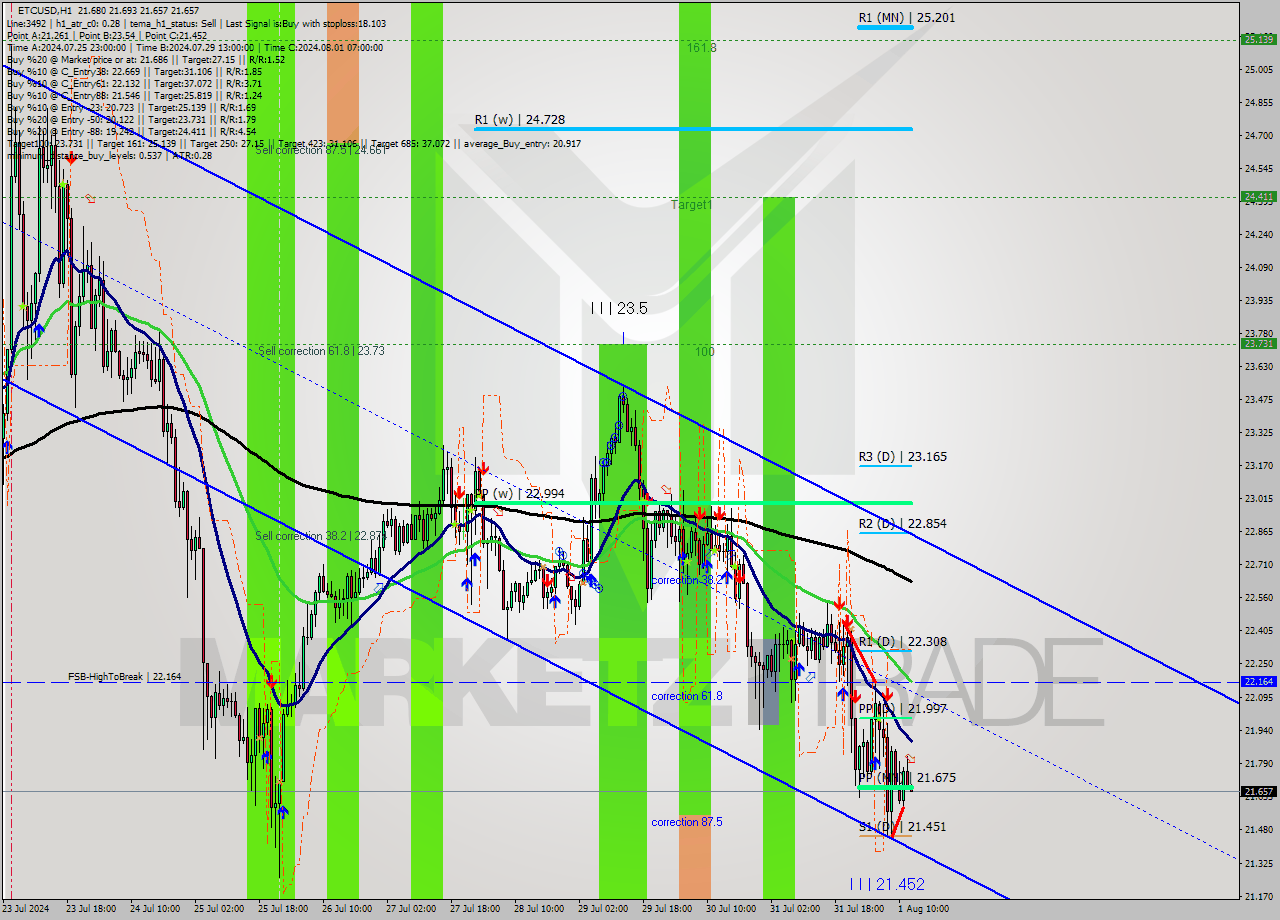The width and height of the screenshot is (1280, 920).
Task: Click the 161.8 Fibonacci label
Action: [701, 47]
